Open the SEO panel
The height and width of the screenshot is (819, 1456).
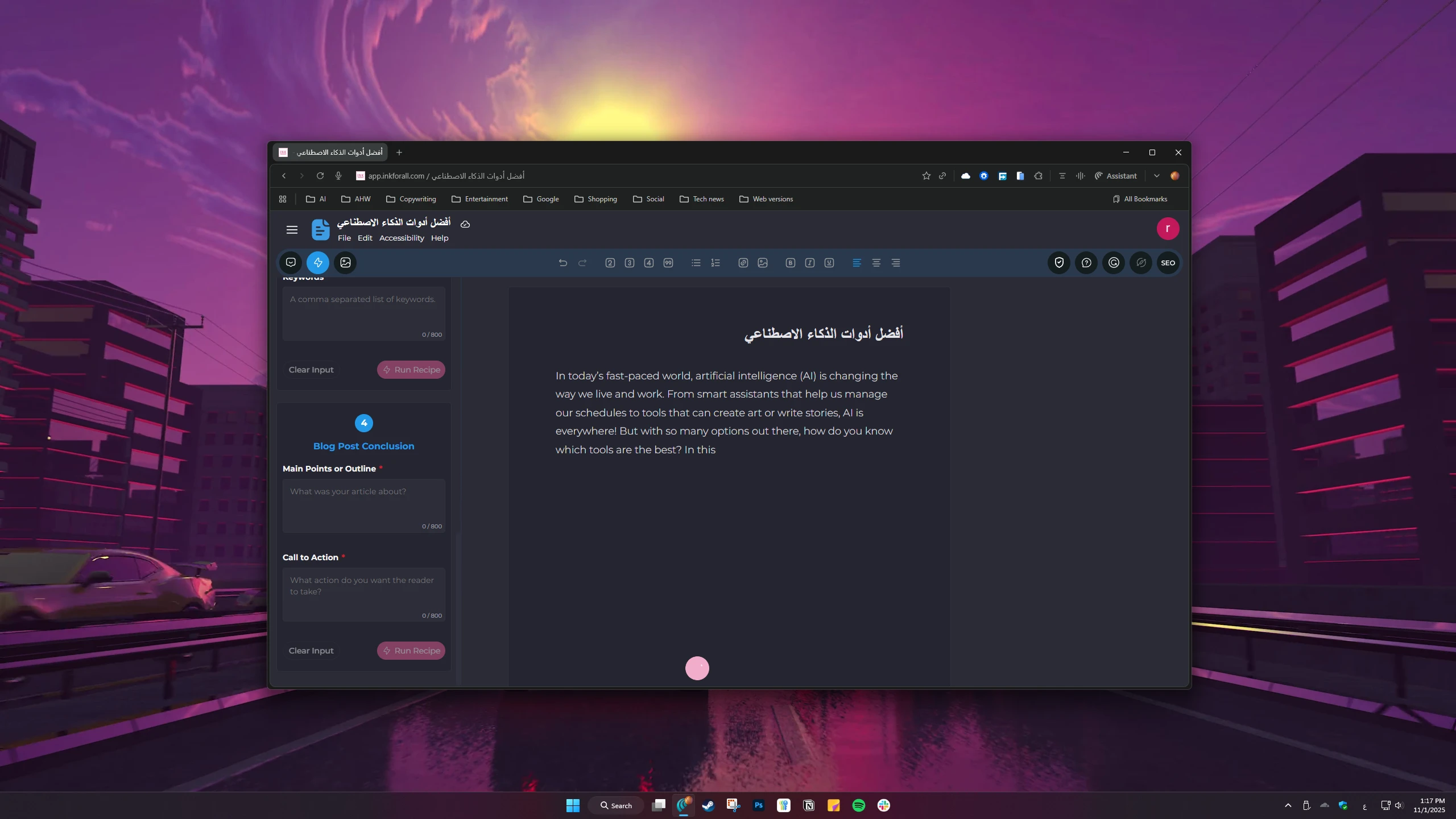1168,263
